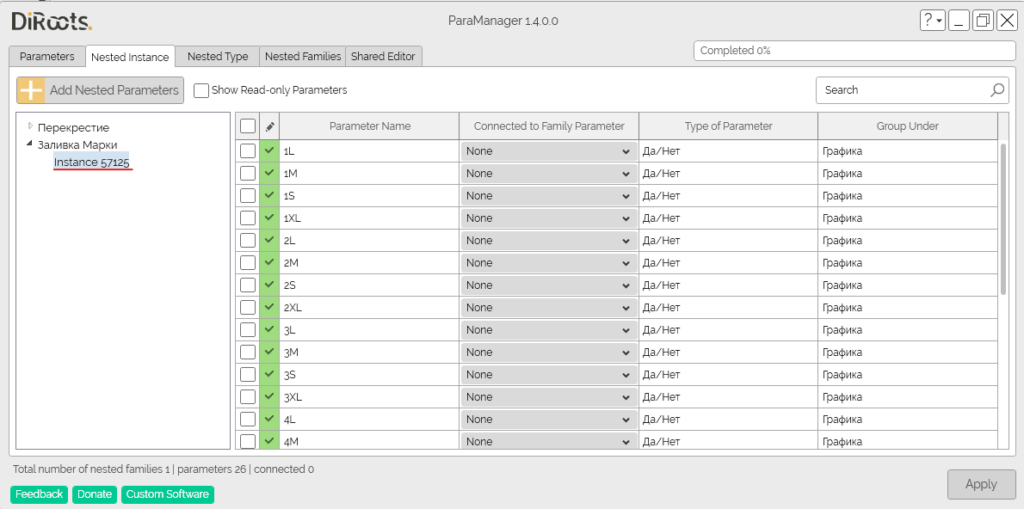This screenshot has height=509, width=1024.
Task: Enable Show Read-only Parameters checkbox
Action: coord(201,90)
